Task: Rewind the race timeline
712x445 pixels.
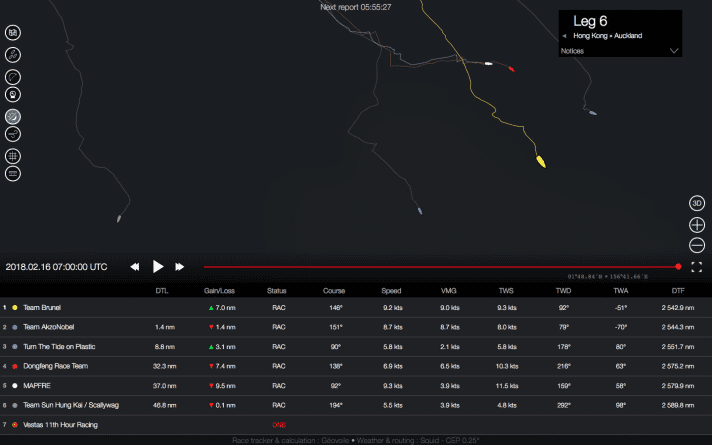Action: click(135, 267)
